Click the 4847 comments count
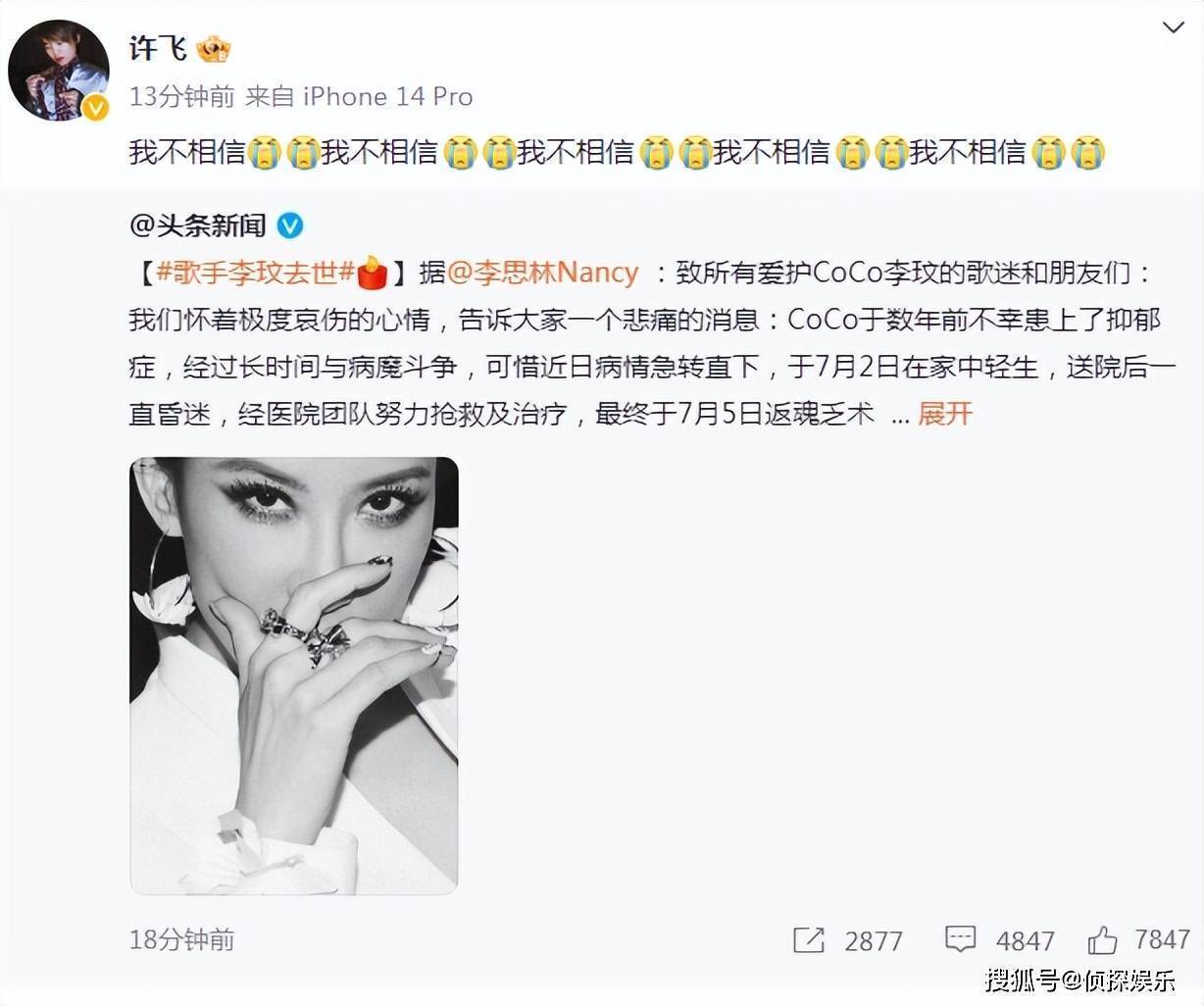 point(1025,941)
